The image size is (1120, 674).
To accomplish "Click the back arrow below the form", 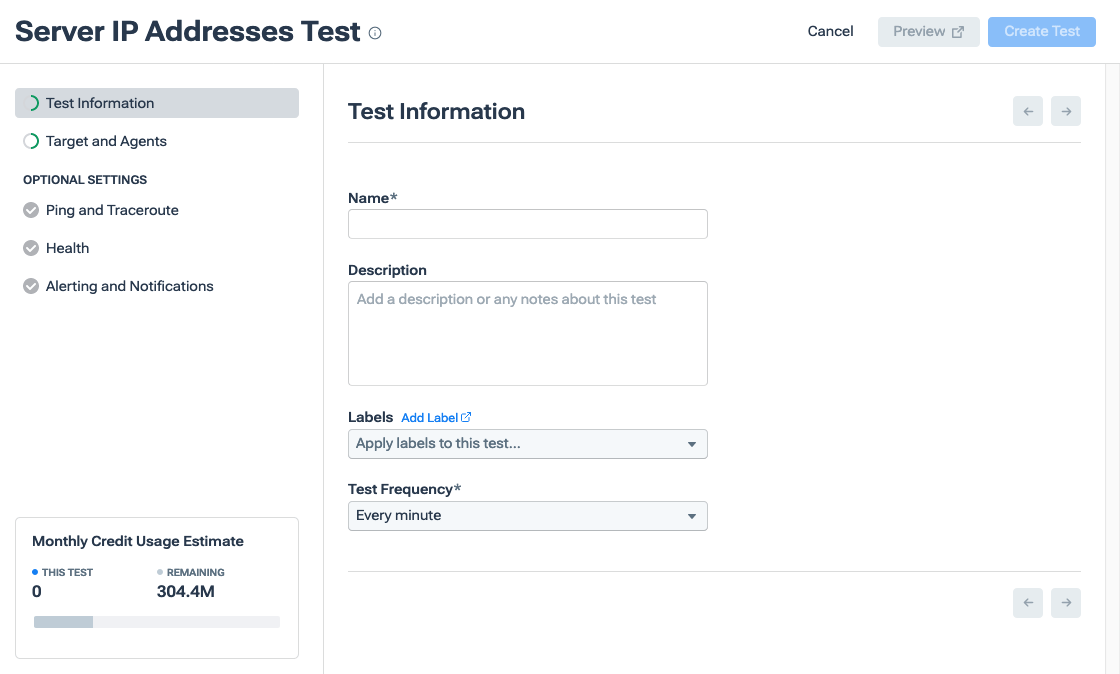I will pos(1027,602).
